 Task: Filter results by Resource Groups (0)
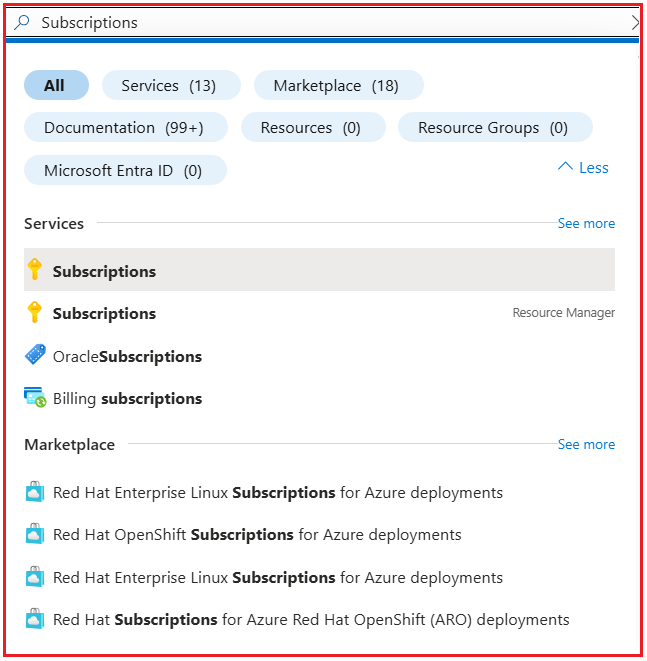[495, 127]
